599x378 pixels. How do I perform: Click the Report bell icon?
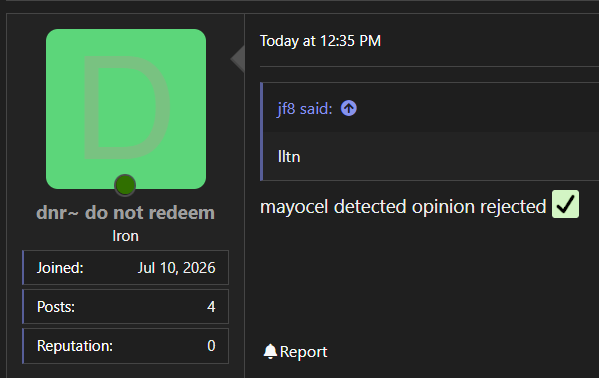(x=270, y=351)
